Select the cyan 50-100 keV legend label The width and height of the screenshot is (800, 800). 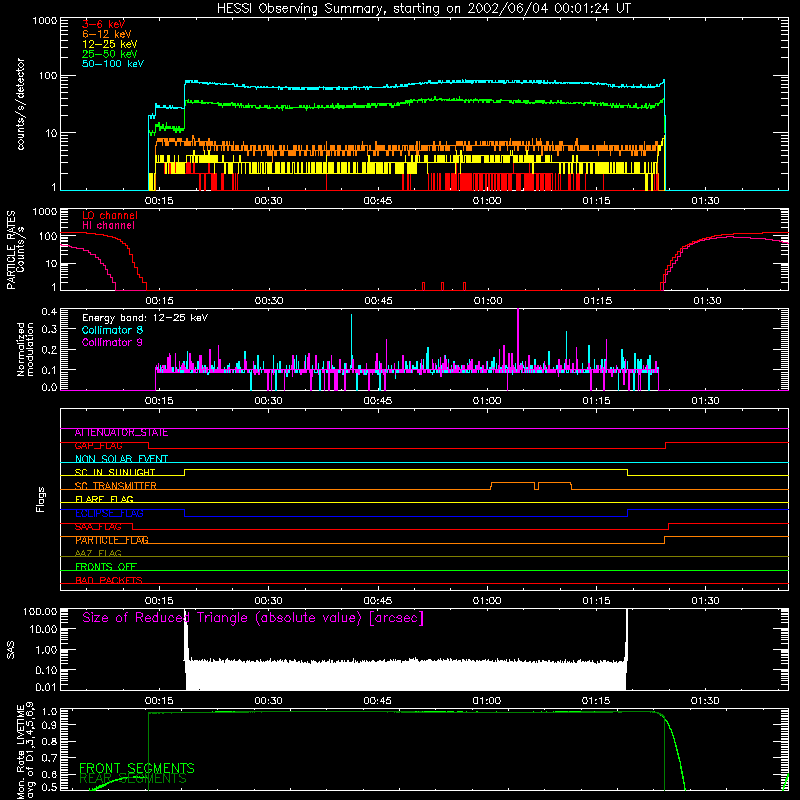click(113, 64)
